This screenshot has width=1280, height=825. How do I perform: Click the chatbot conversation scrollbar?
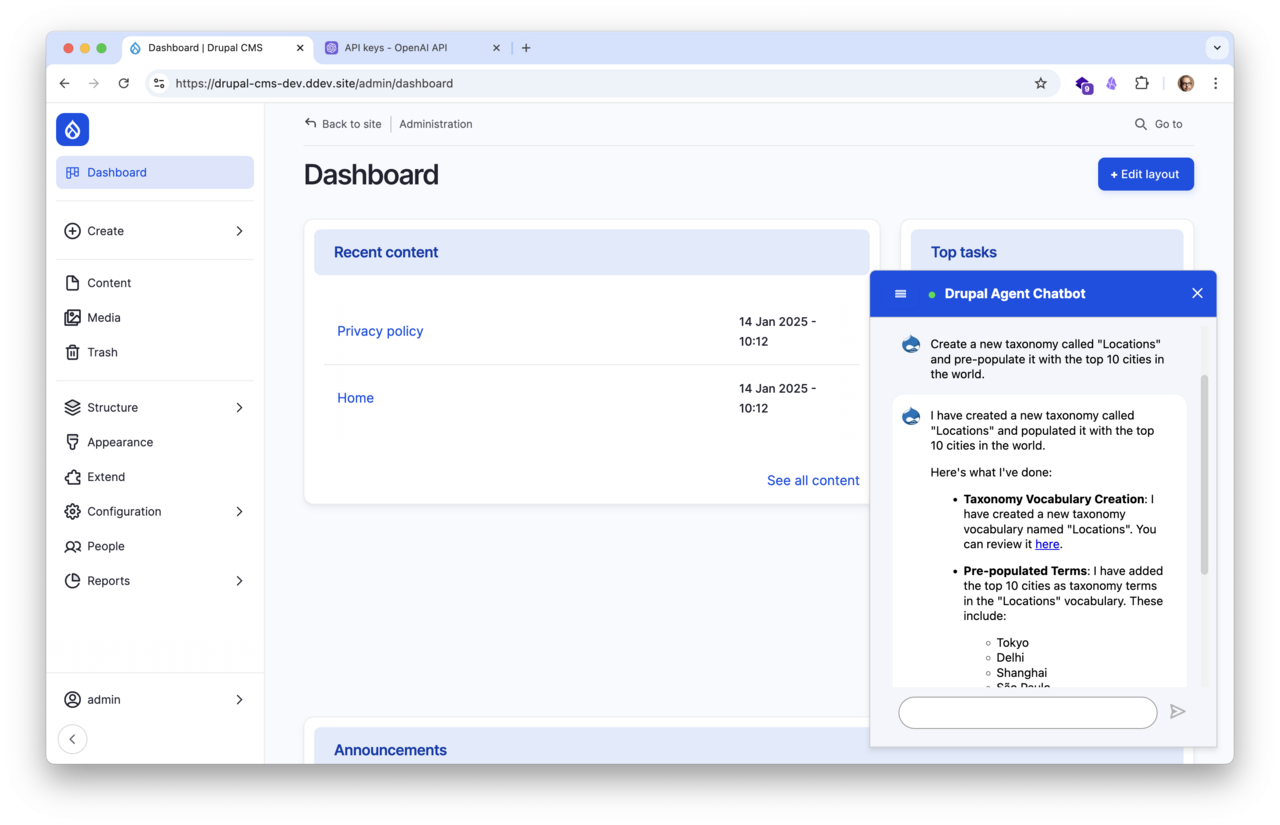[1204, 475]
